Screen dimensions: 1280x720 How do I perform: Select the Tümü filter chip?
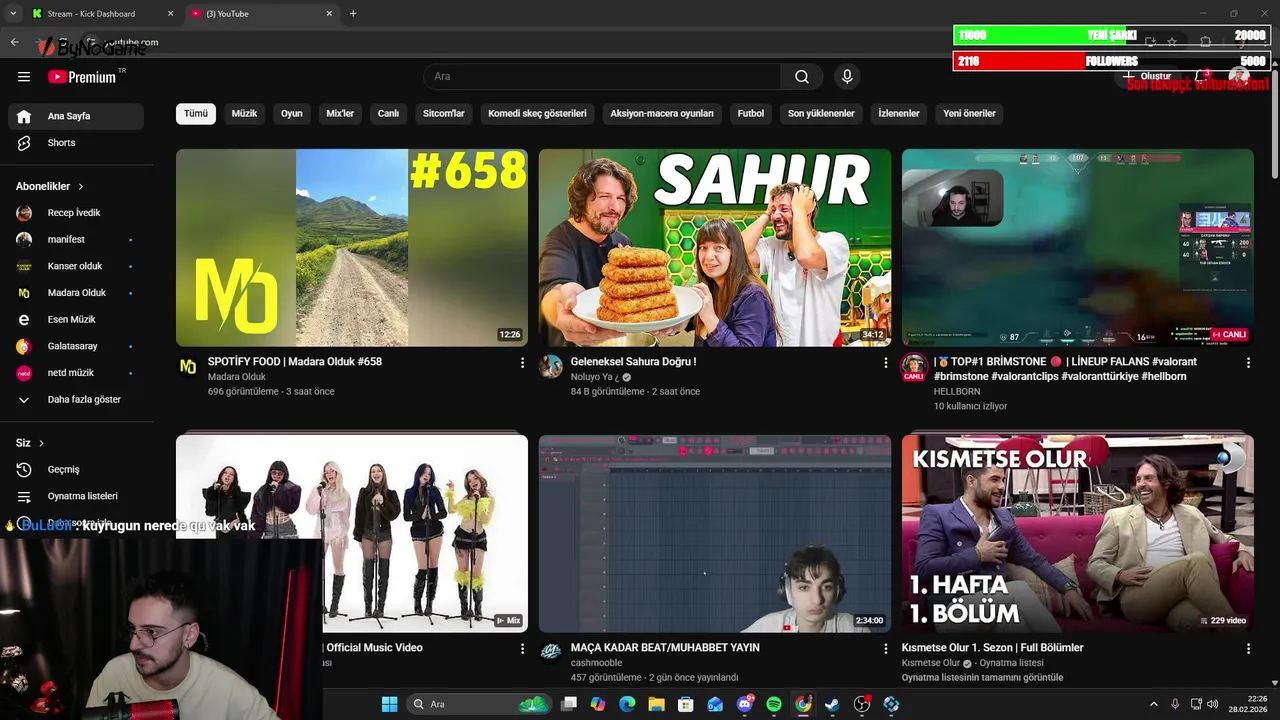pos(196,113)
